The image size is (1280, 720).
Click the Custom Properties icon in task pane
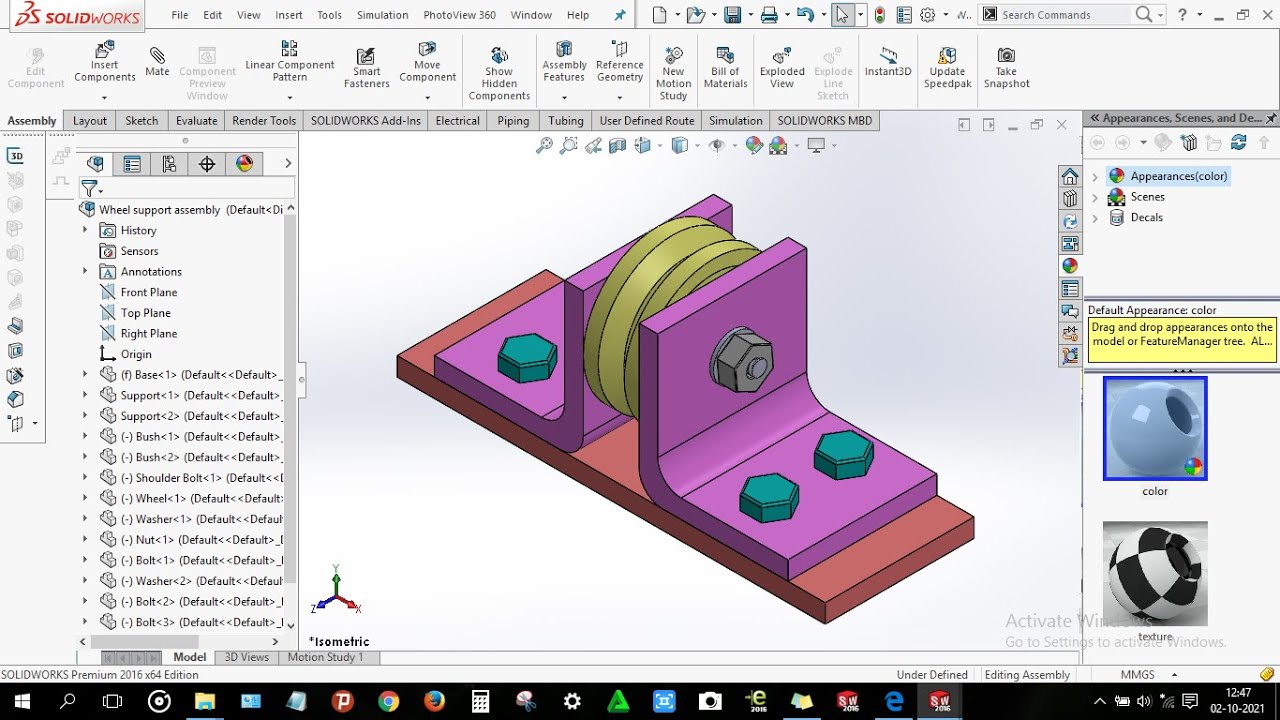(x=1070, y=289)
